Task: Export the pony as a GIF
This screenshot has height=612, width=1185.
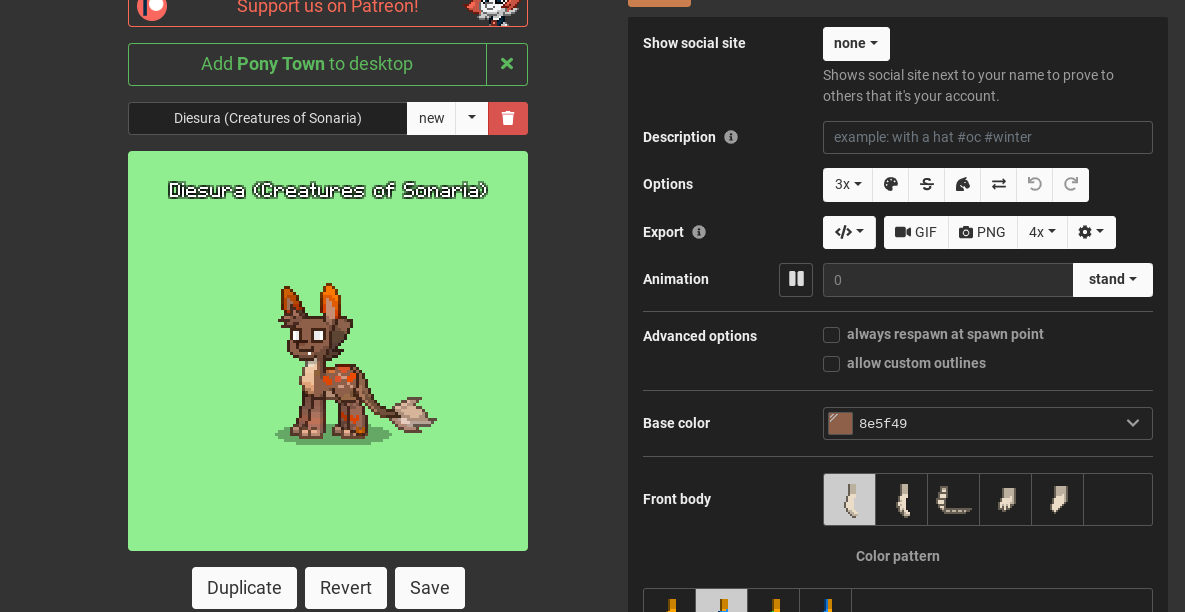Action: [915, 232]
